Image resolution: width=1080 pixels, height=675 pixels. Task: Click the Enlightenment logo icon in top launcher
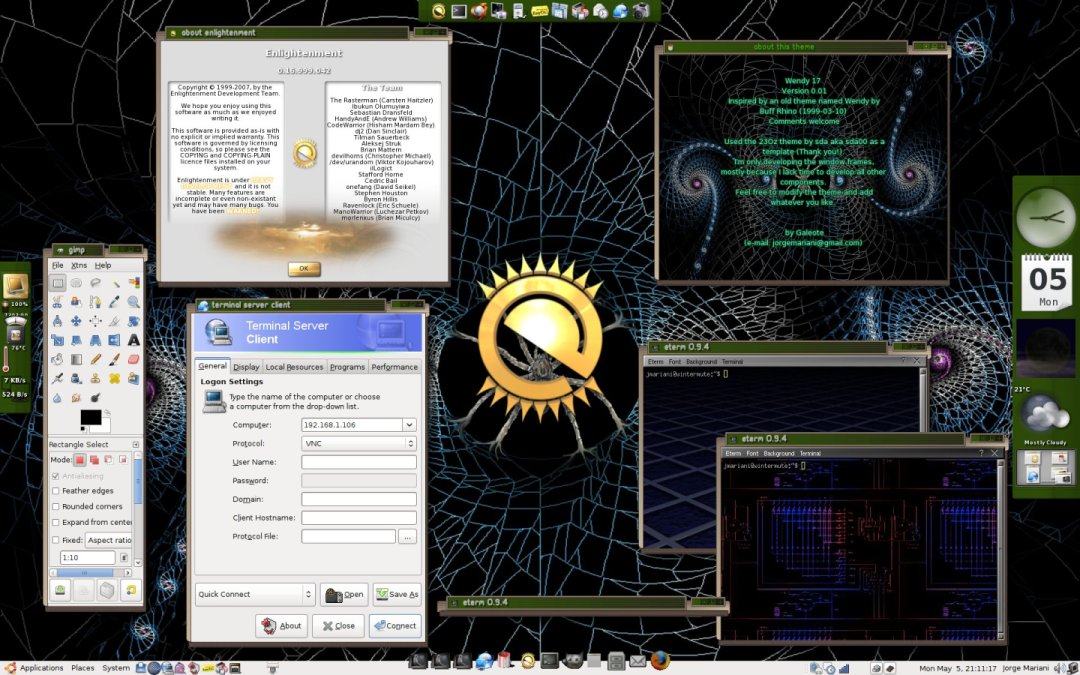tap(439, 11)
